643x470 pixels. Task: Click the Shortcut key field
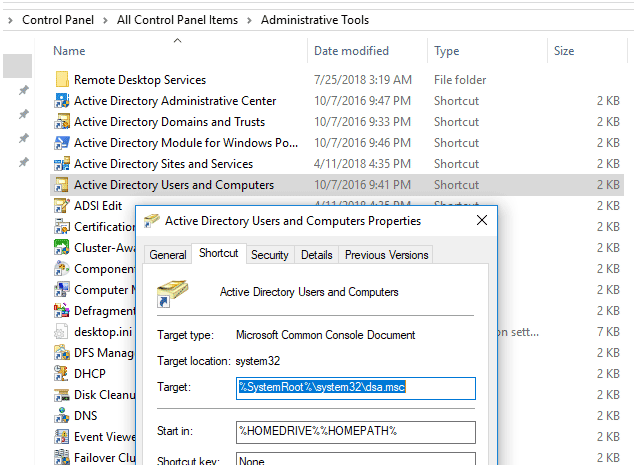click(x=356, y=459)
